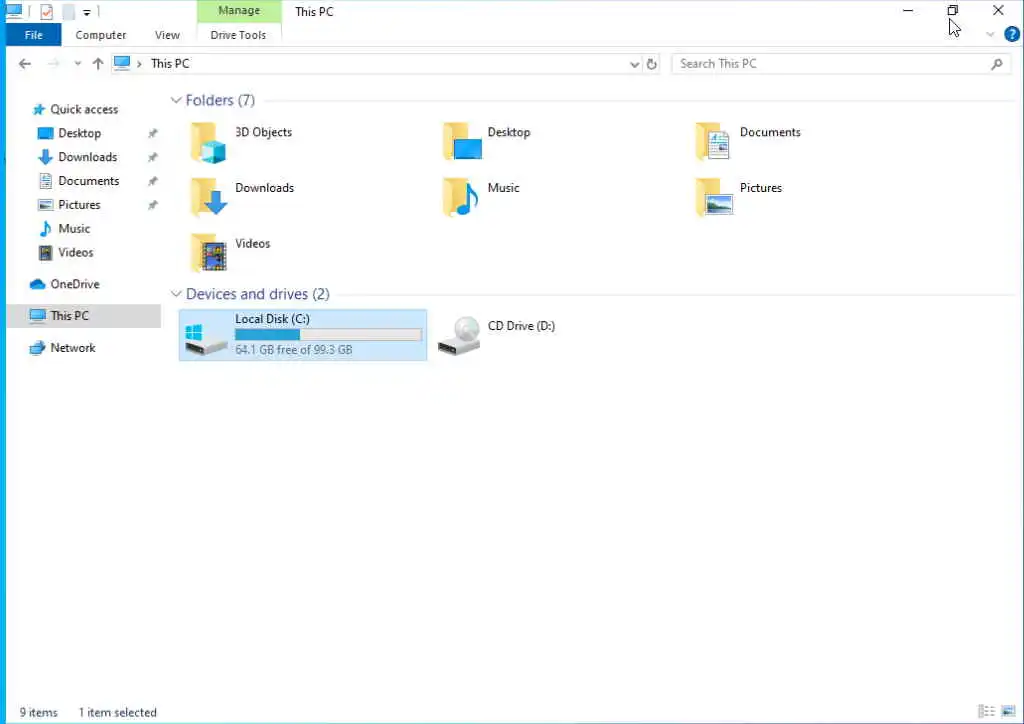This screenshot has height=724, width=1024.
Task: Open the Pictures folder in the Folders section
Action: (x=714, y=197)
